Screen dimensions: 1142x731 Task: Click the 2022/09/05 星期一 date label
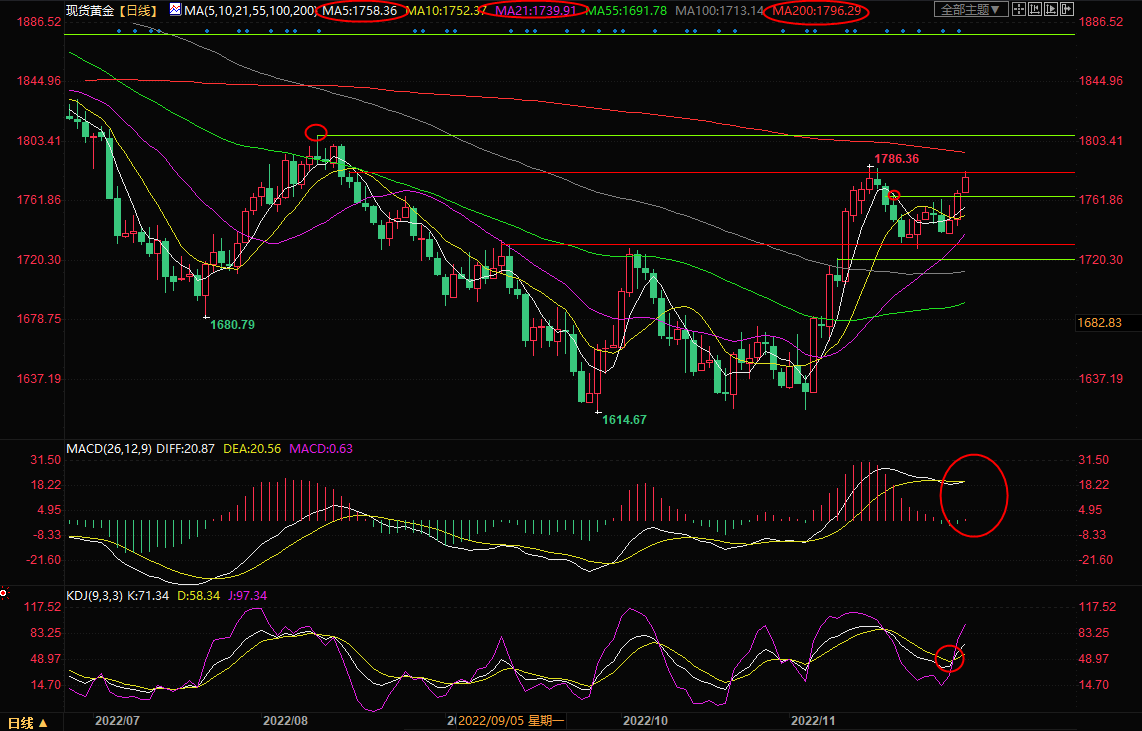point(511,721)
